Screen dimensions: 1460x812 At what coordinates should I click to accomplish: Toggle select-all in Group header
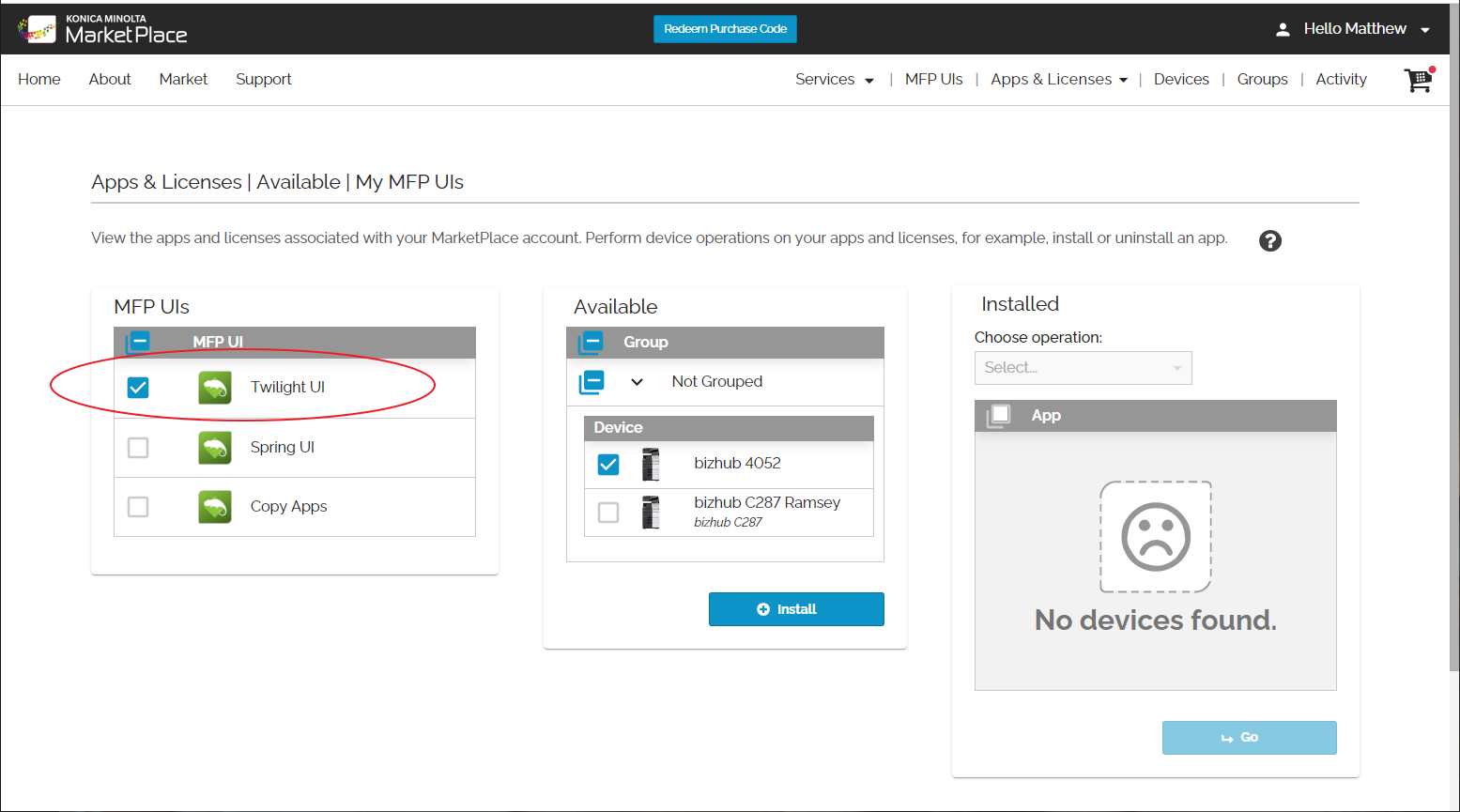(x=592, y=342)
